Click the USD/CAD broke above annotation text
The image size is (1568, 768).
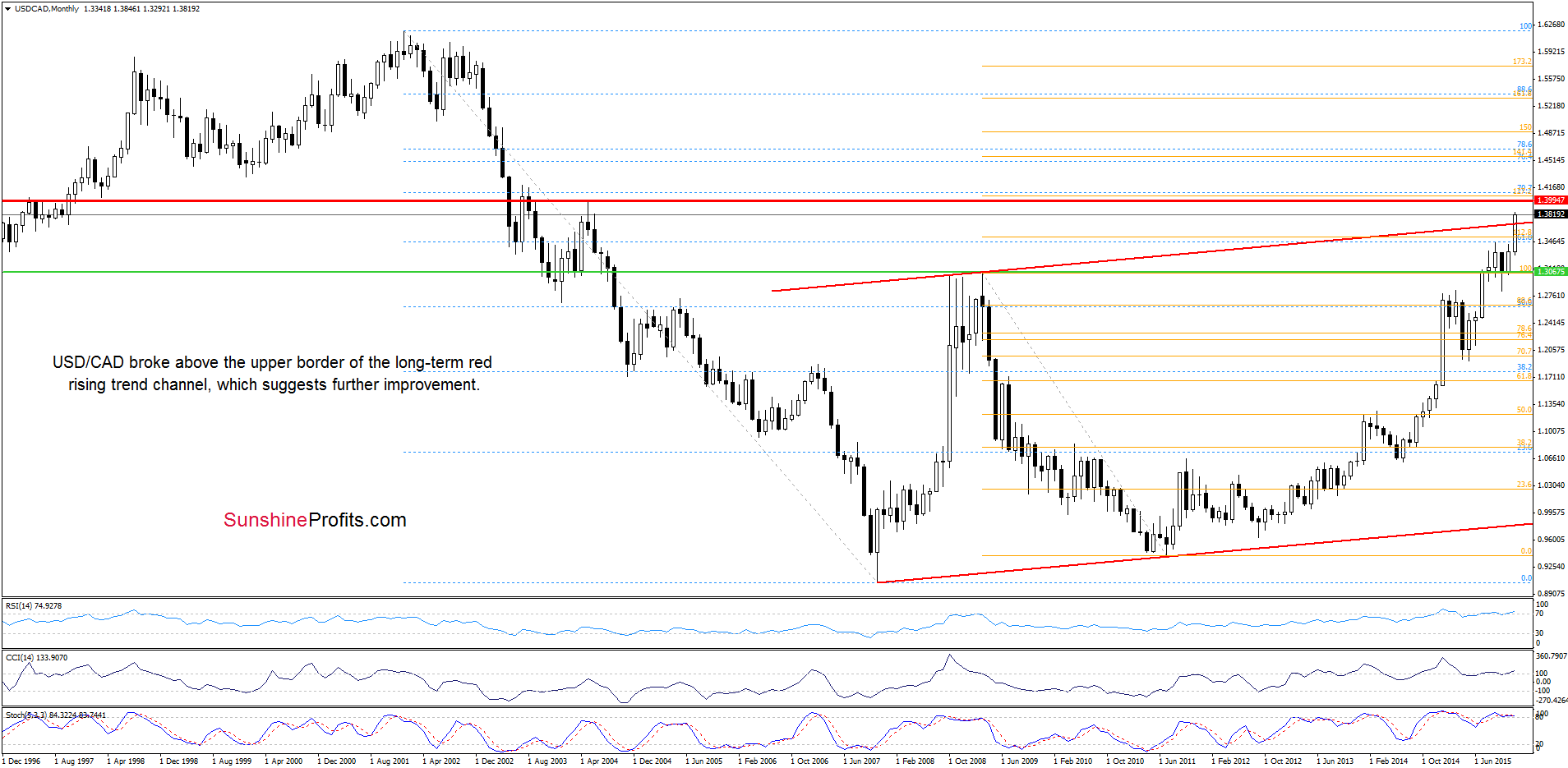tap(273, 374)
